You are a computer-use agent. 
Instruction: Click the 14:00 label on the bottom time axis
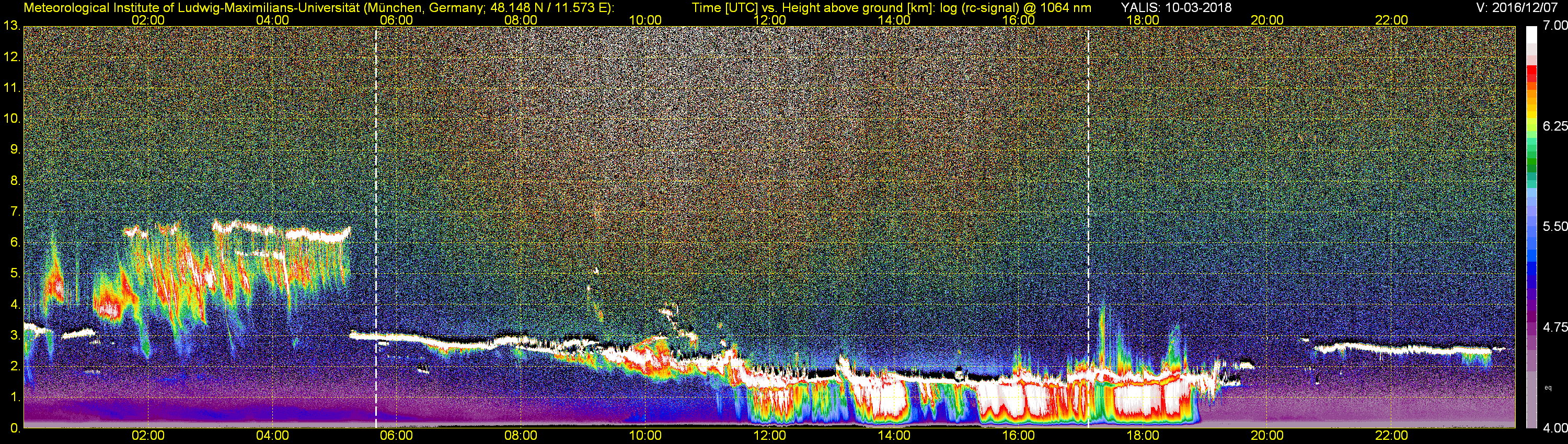click(894, 436)
